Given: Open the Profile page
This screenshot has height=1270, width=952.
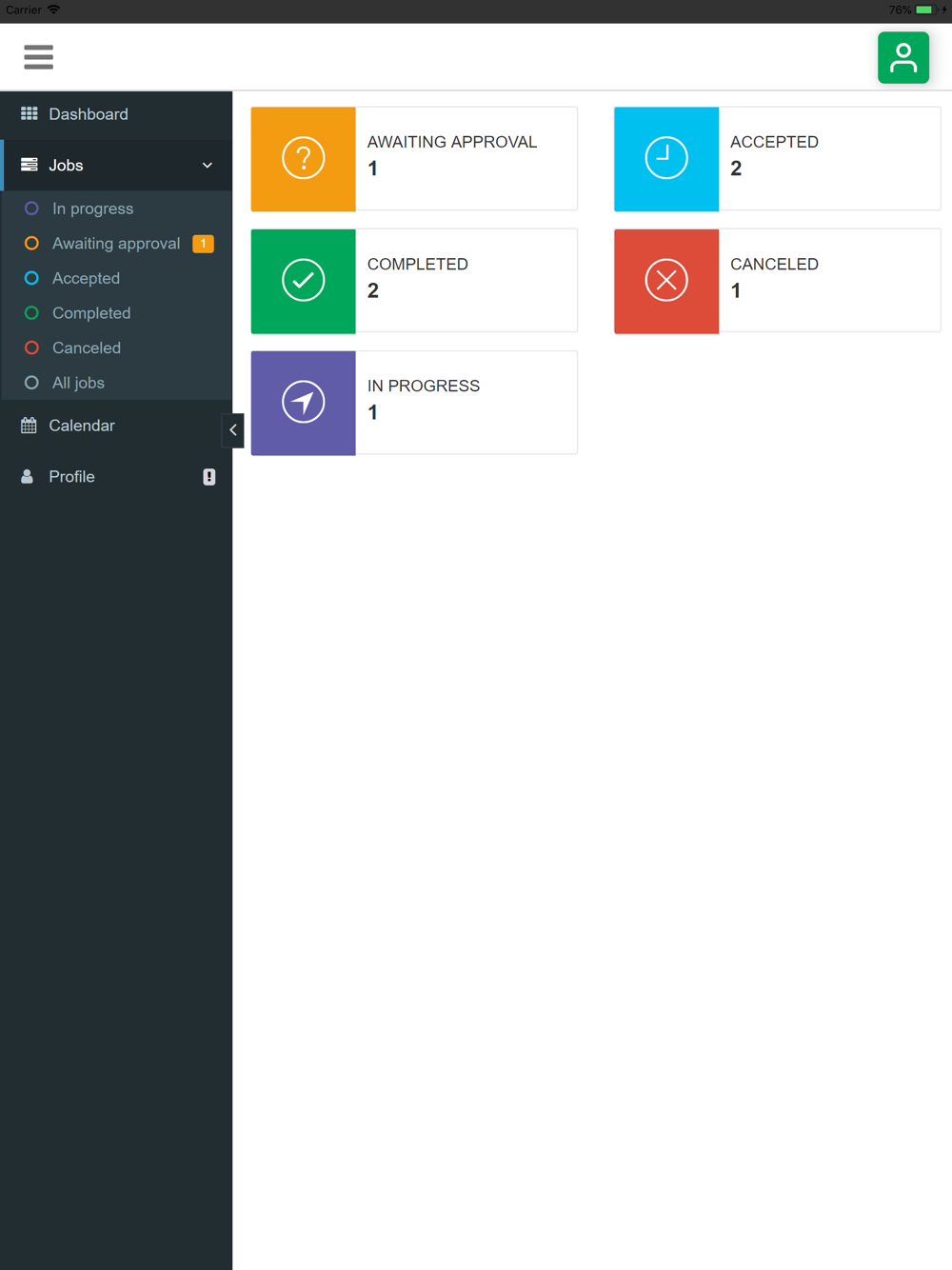Looking at the screenshot, I should coord(116,477).
